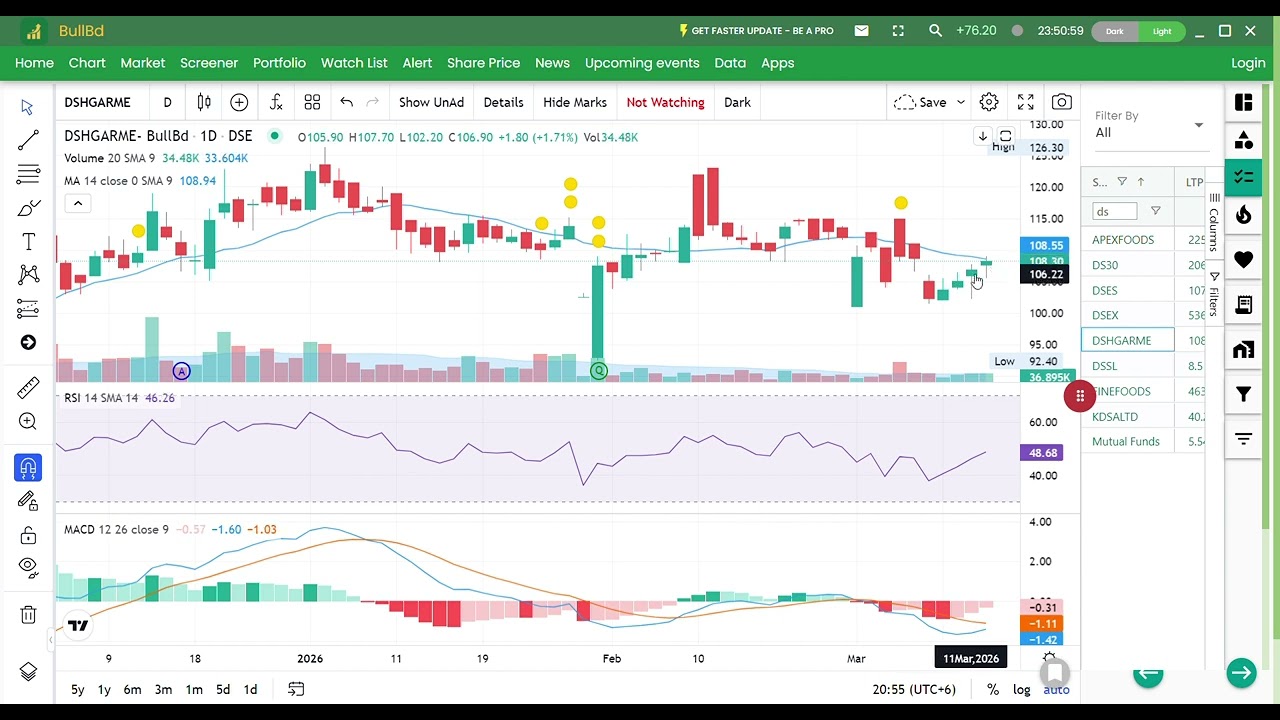Image resolution: width=1280 pixels, height=720 pixels.
Task: Open the chart layout grid selector
Action: (x=312, y=102)
